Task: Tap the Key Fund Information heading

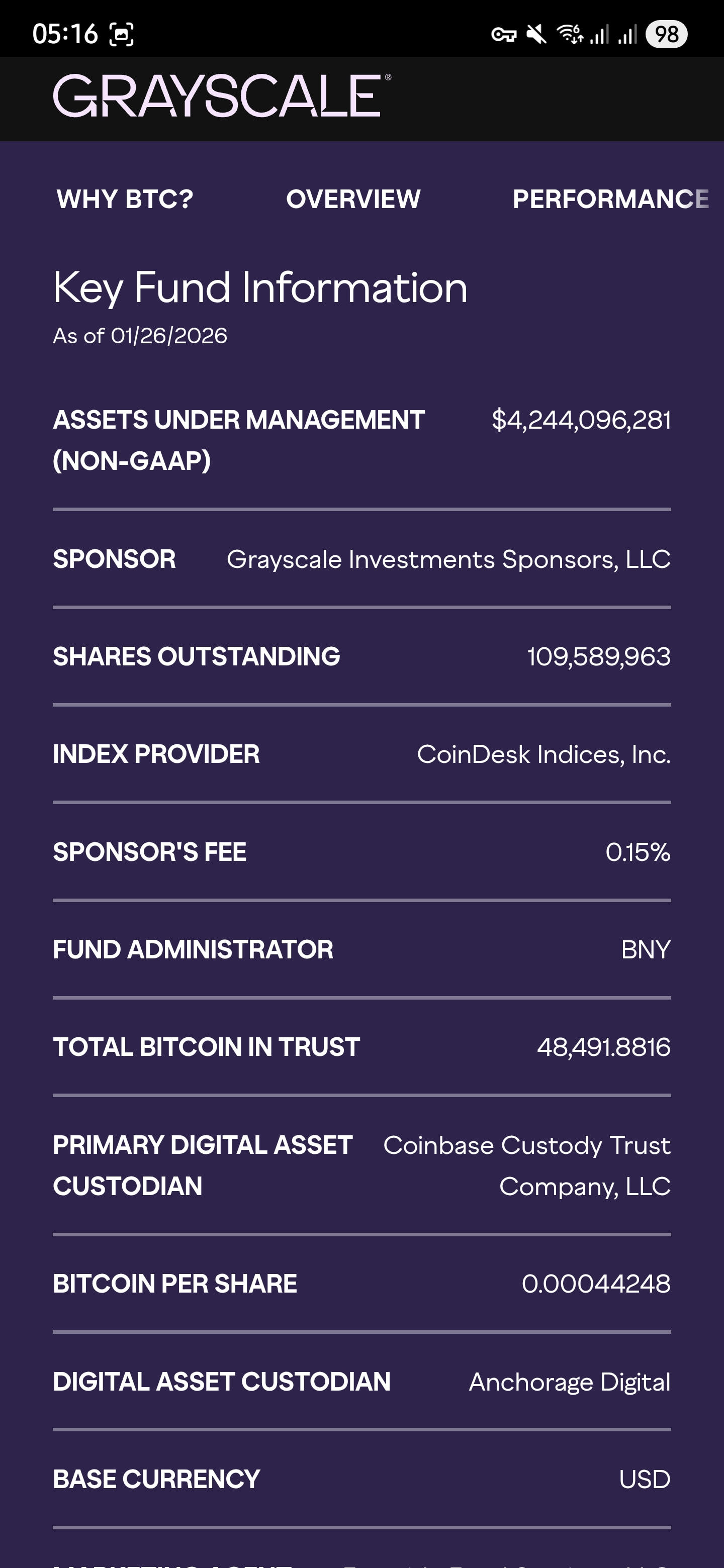Action: coord(260,287)
